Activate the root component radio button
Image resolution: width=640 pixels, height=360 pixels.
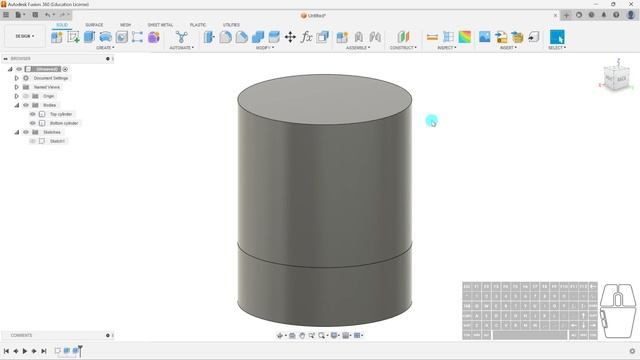click(x=65, y=69)
